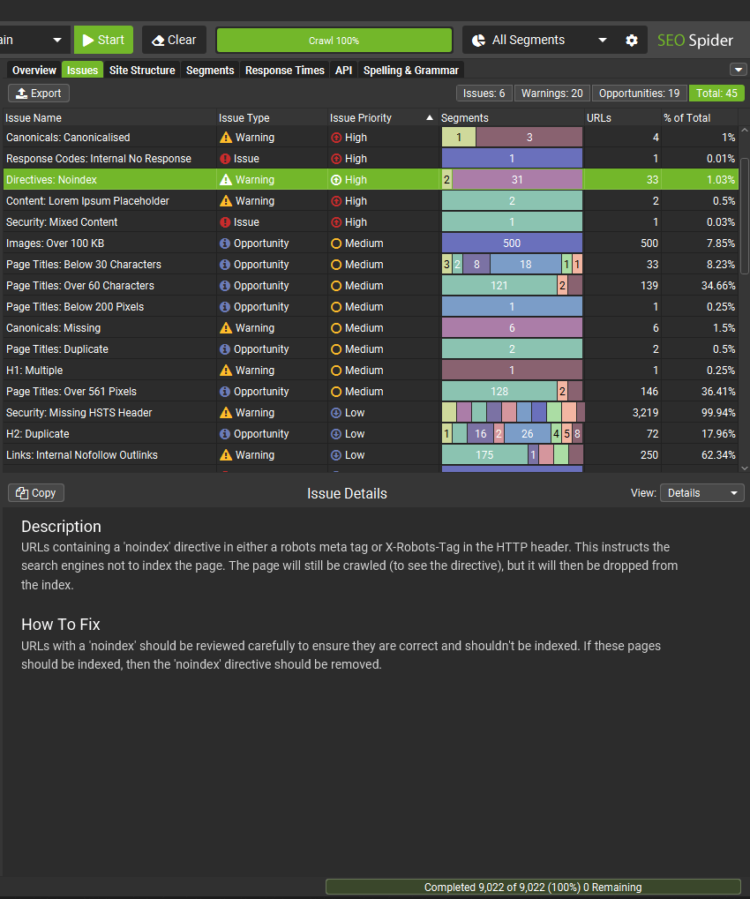Open the Spelling & Grammar tab

click(x=411, y=70)
